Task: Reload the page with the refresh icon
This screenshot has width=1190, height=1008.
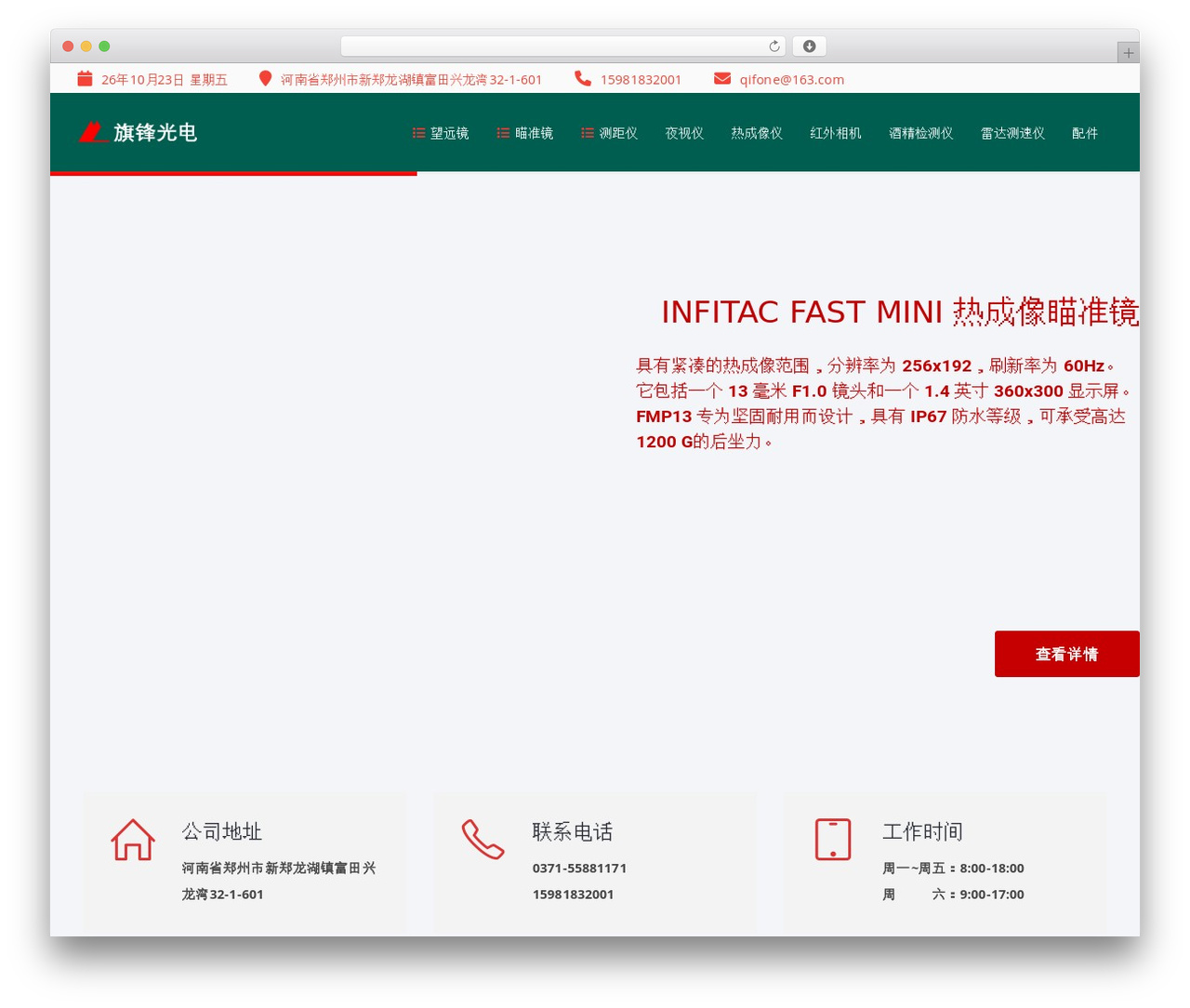Action: click(x=774, y=46)
